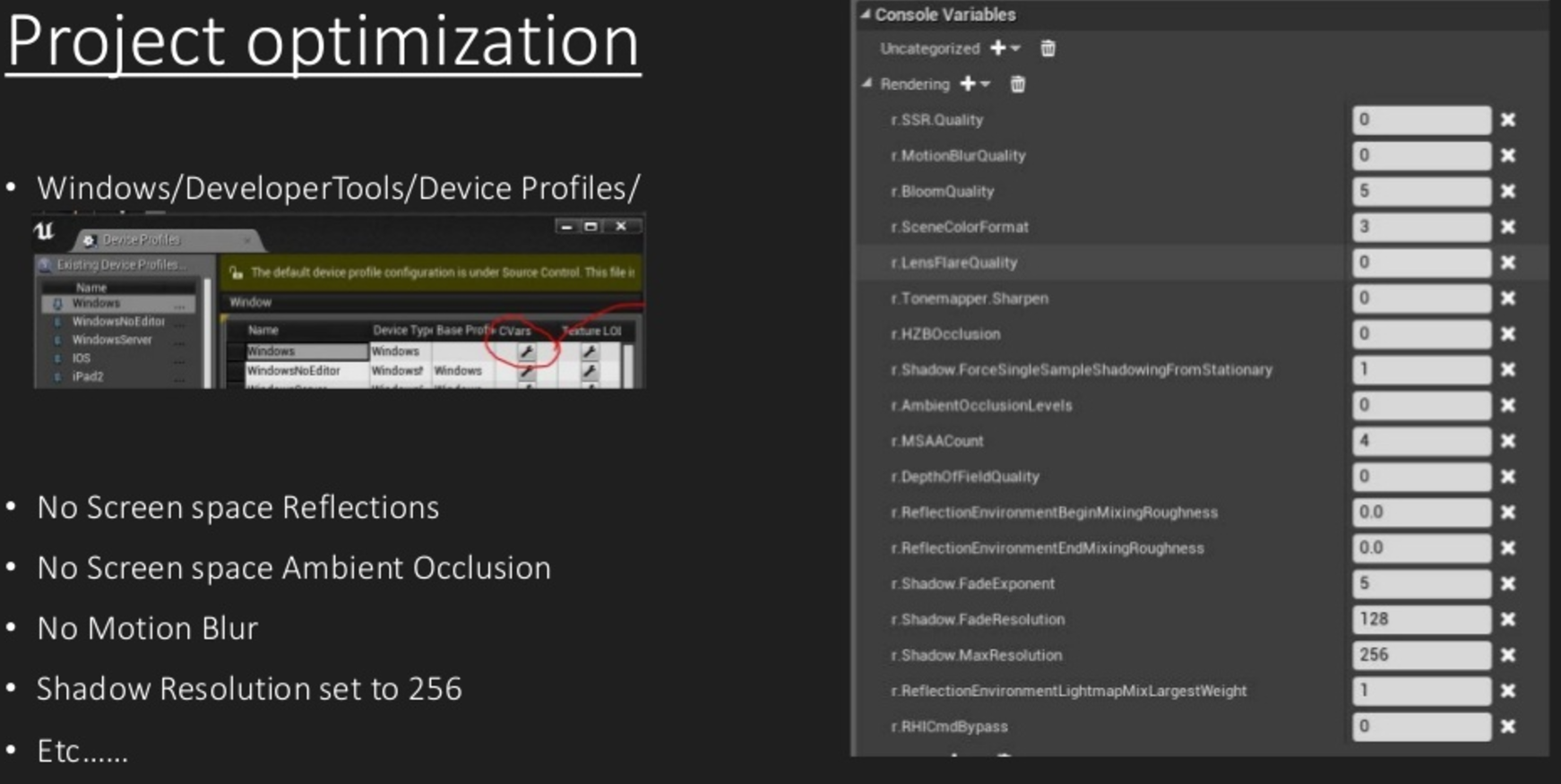Click the WindowsNoEditor name cell in profile table
Screen dimensions: 1561x784
[x=306, y=371]
